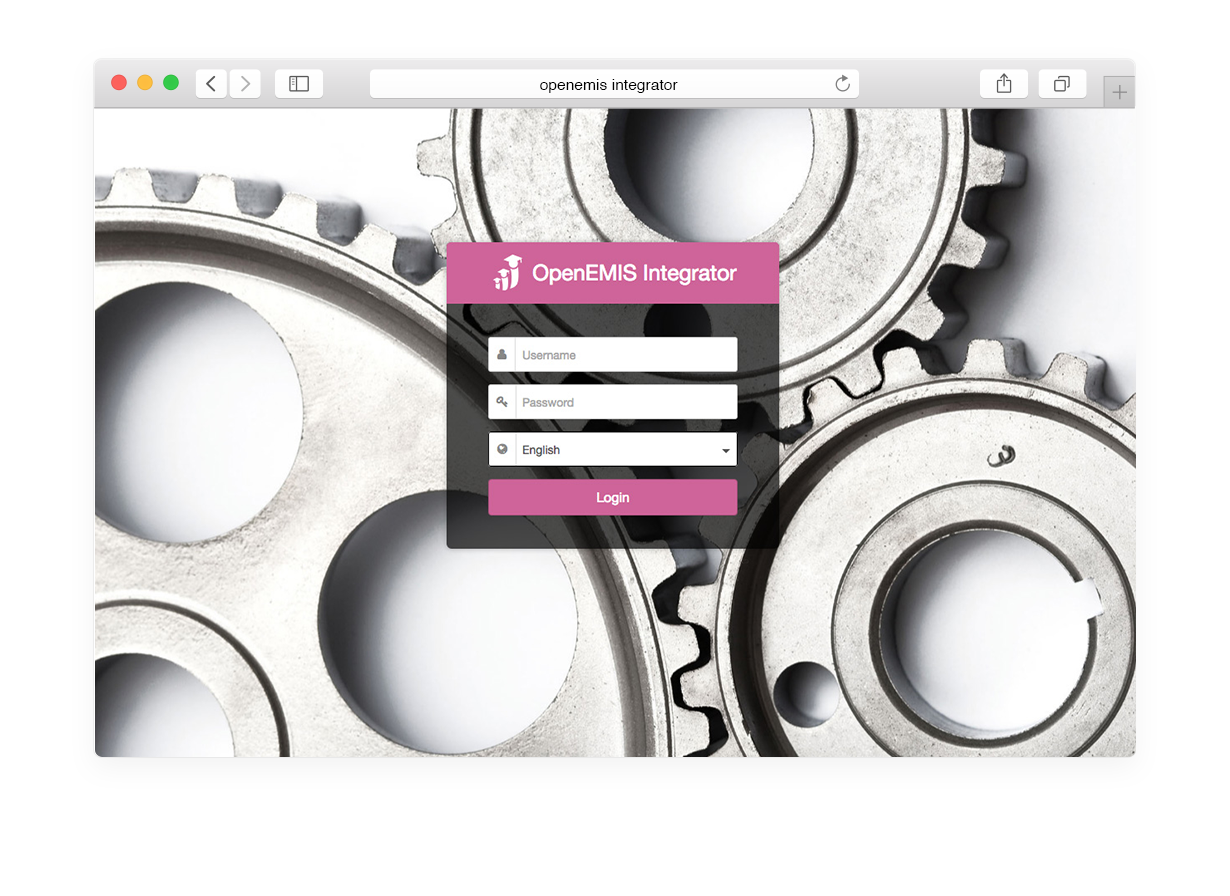The width and height of the screenshot is (1230, 896).
Task: Maximize the window with green button
Action: pyautogui.click(x=171, y=83)
